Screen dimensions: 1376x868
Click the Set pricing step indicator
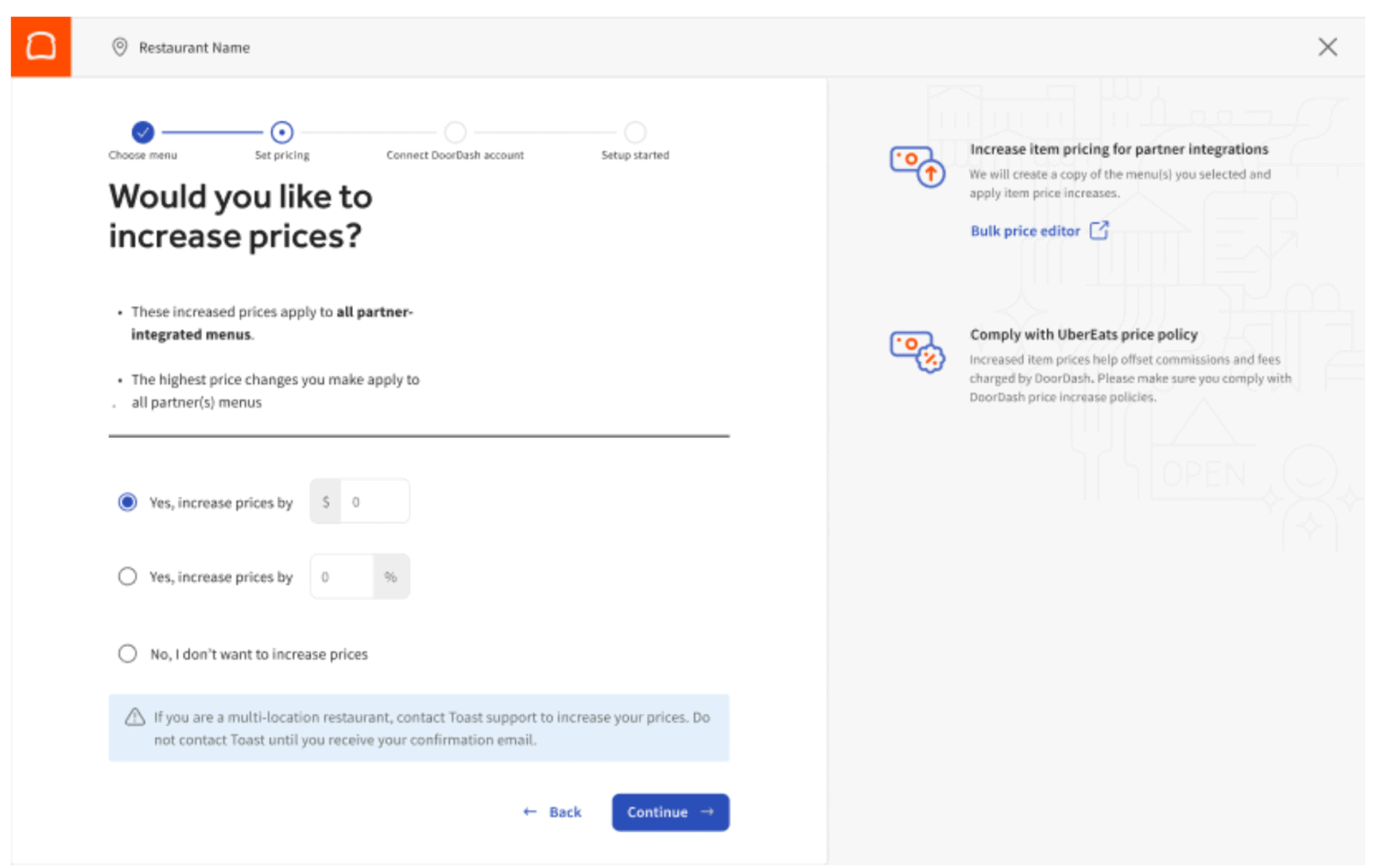pyautogui.click(x=281, y=131)
